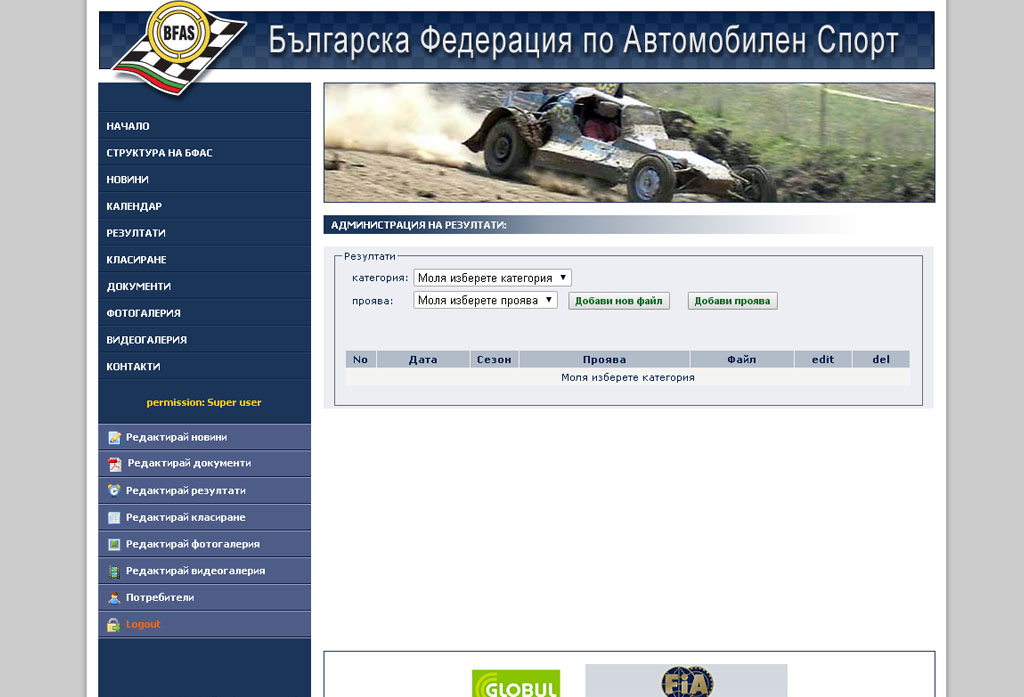Click the news edit icon beside Редактирай новини
Screen dimensions: 1024x697
pos(114,437)
